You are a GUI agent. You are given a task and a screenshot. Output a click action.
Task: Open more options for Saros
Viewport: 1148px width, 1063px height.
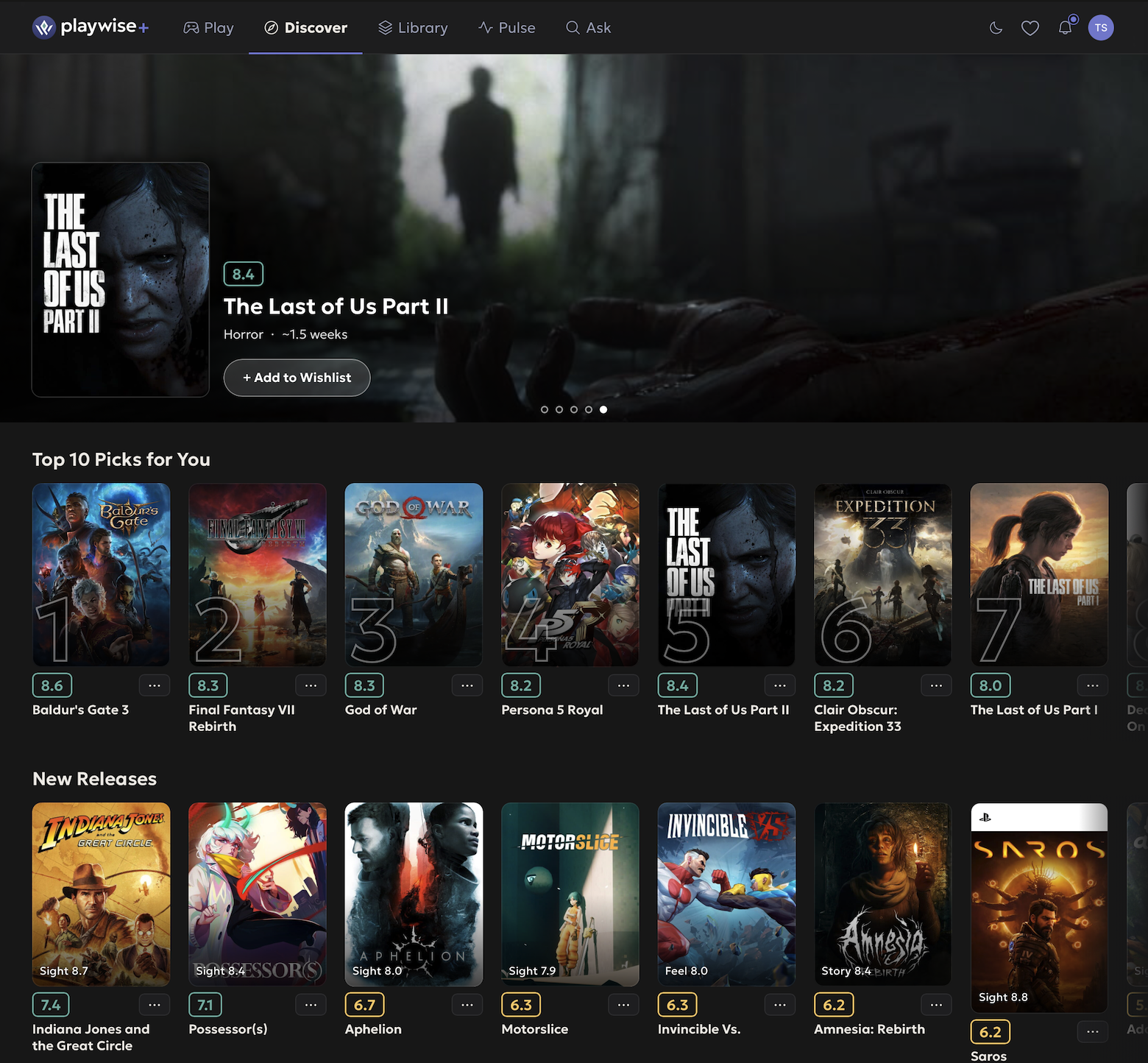pyautogui.click(x=1093, y=1032)
